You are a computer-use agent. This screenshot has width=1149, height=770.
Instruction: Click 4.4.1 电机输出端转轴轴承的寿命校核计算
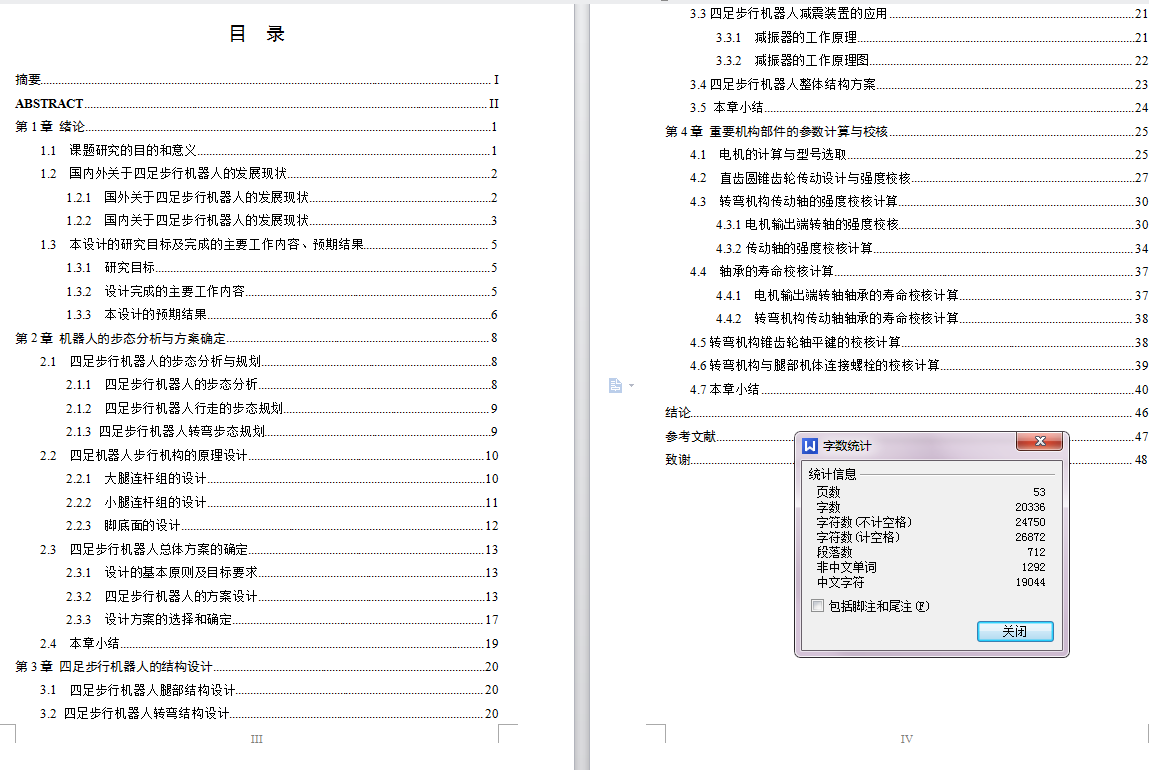tap(932, 295)
